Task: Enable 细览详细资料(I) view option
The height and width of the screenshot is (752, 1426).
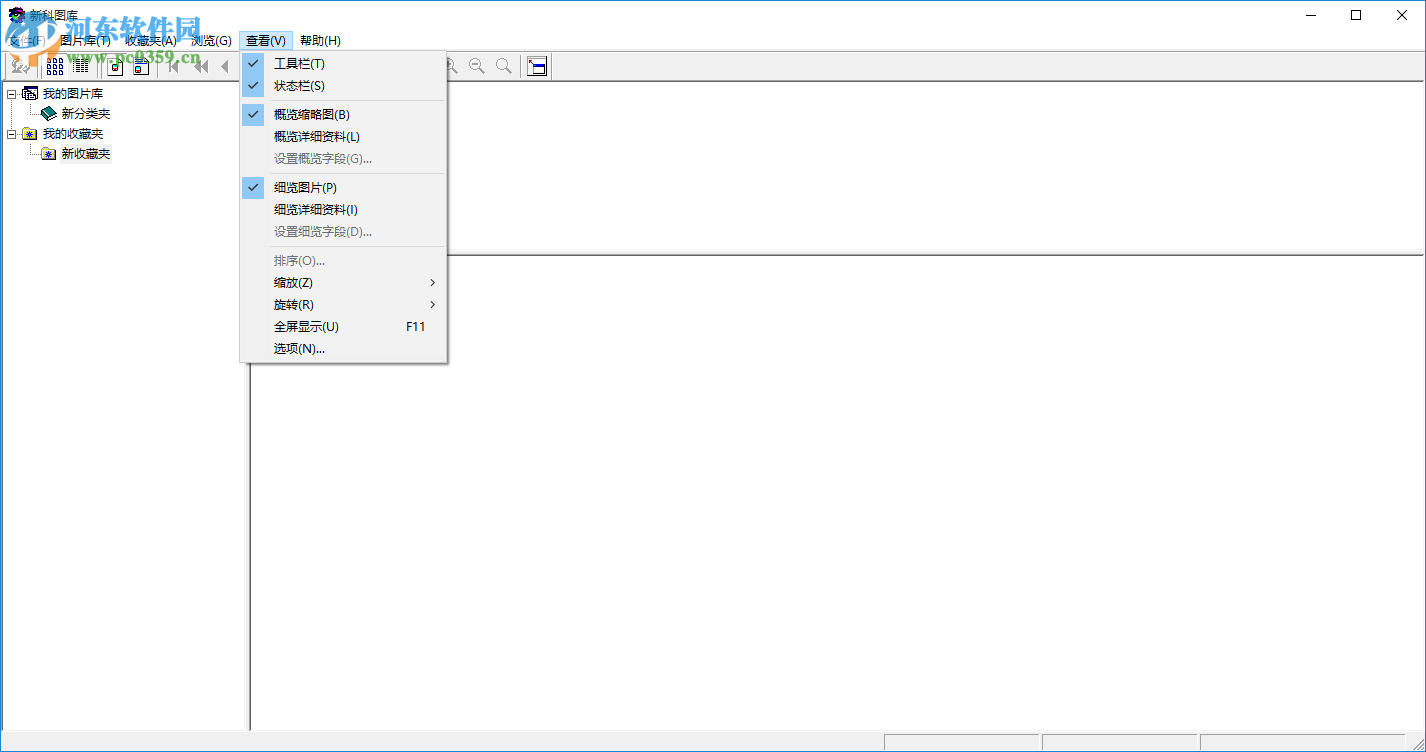Action: click(x=343, y=210)
